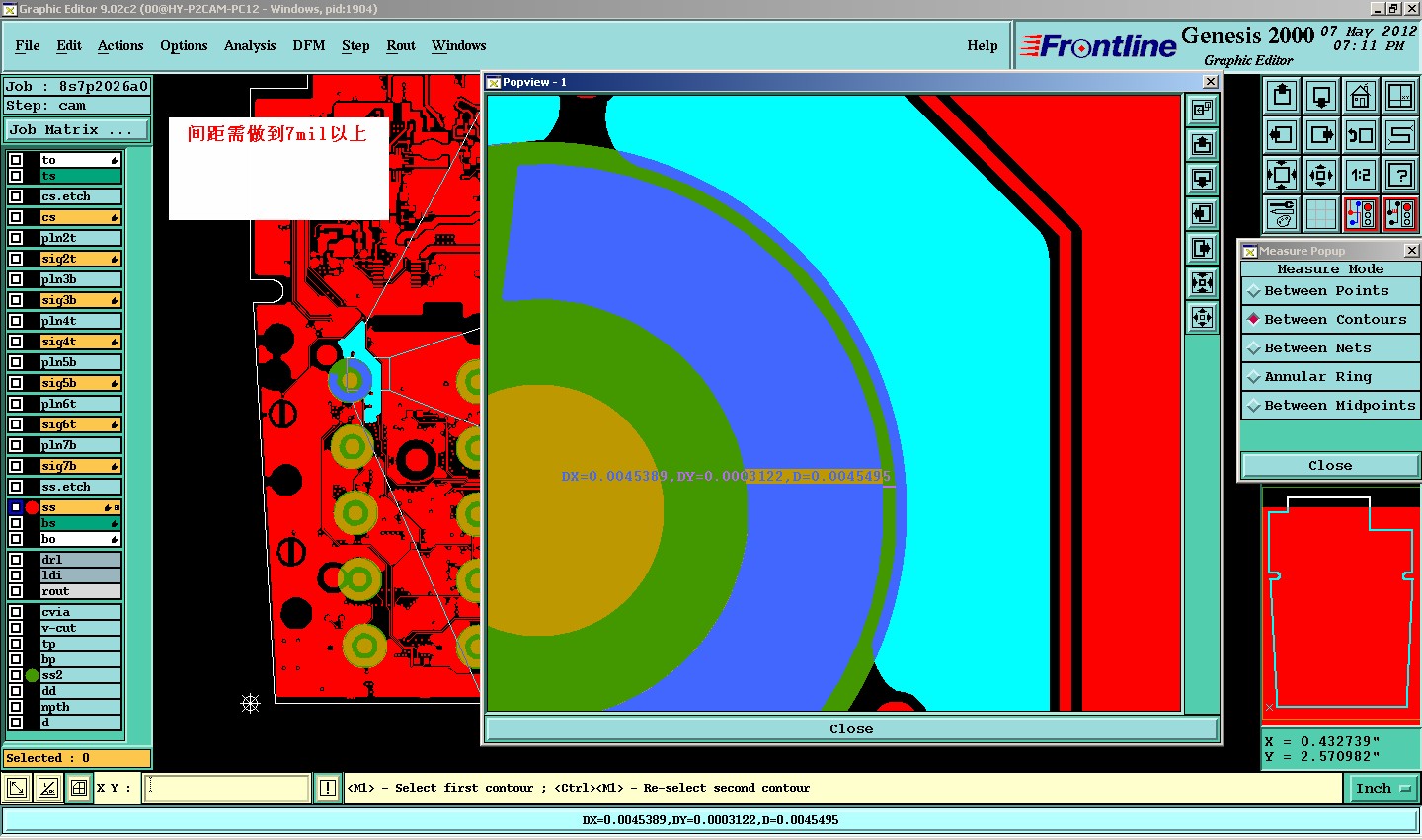Click into the XY coordinate input field
Image resolution: width=1422 pixels, height=840 pixels.
[227, 788]
